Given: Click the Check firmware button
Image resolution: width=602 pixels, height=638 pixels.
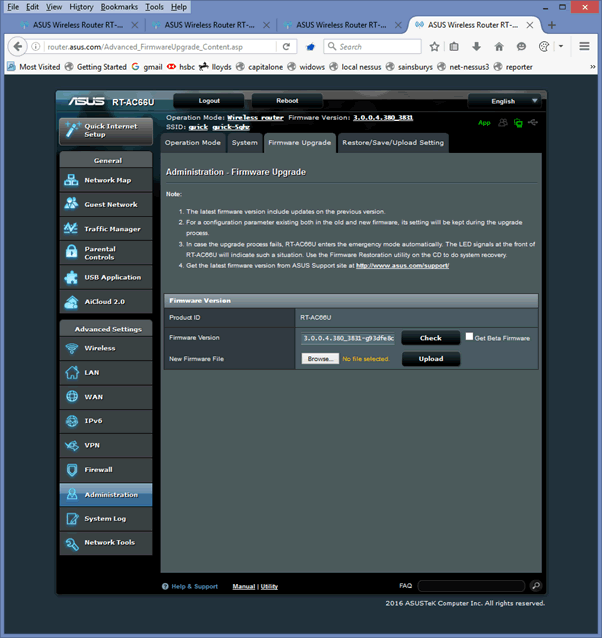Looking at the screenshot, I should point(430,338).
